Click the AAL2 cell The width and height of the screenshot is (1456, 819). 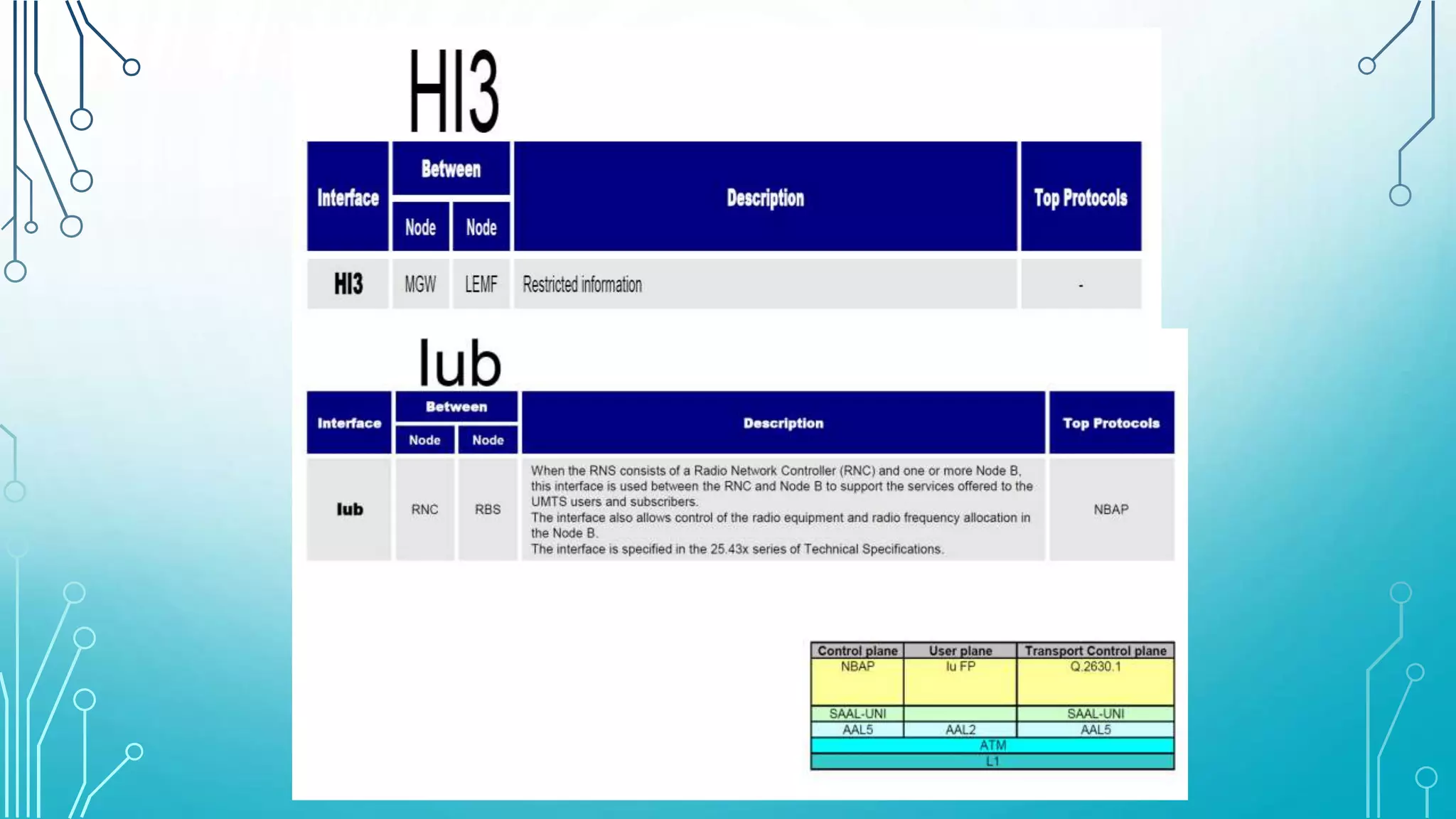tap(960, 729)
